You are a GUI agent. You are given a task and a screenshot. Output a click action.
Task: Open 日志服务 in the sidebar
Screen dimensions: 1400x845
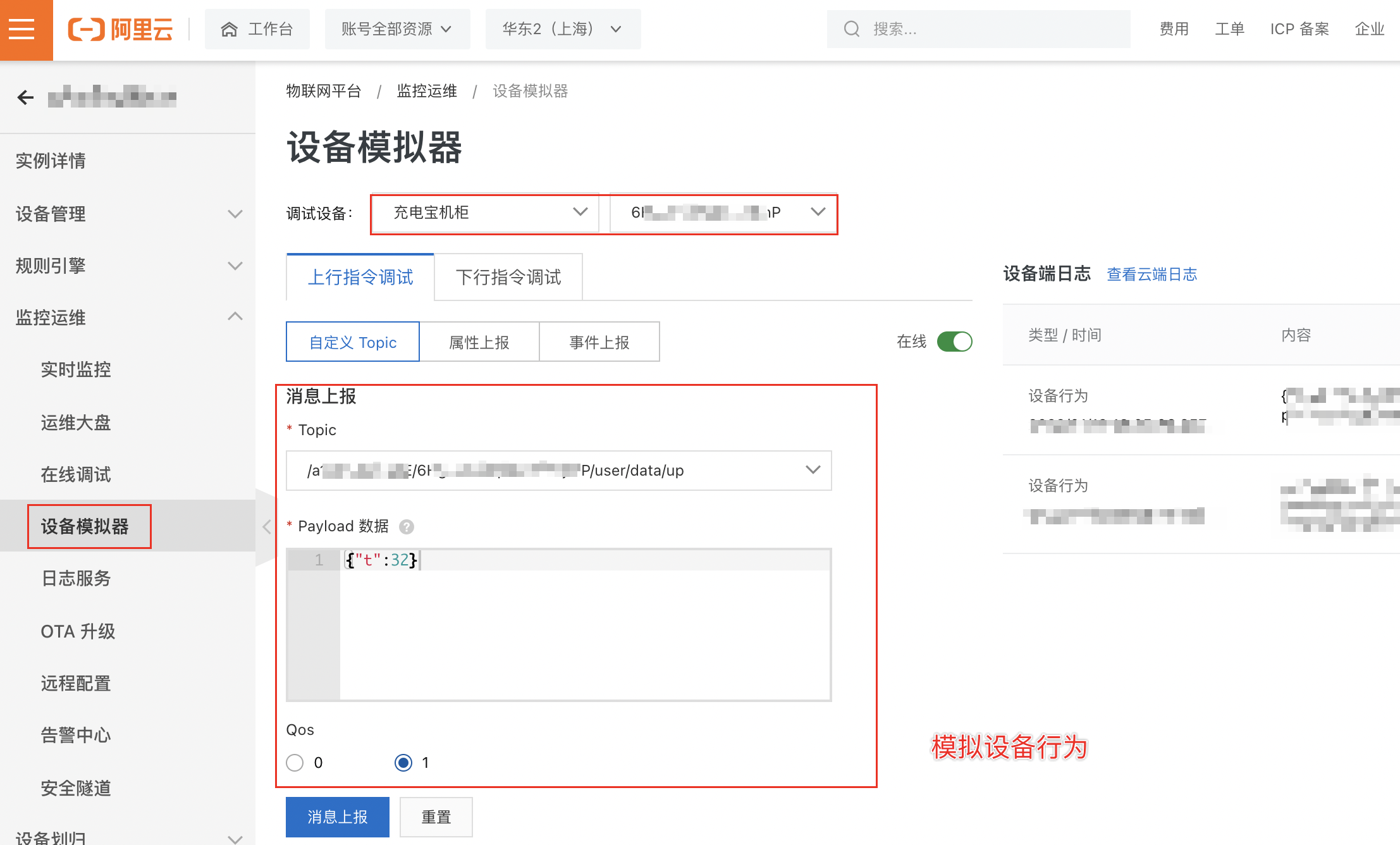76,578
